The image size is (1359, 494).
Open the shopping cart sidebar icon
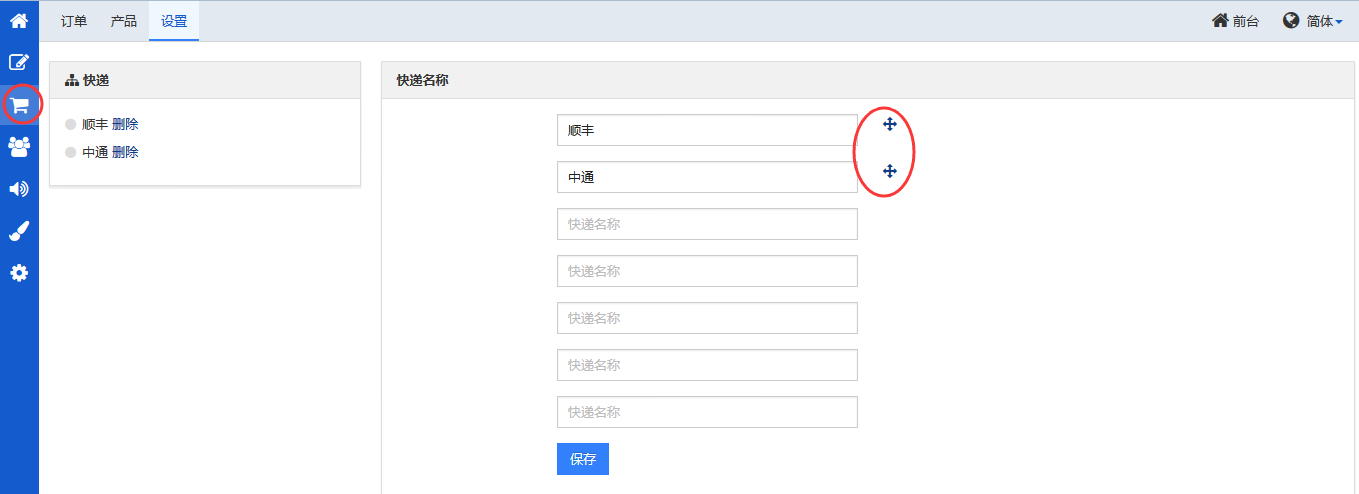[19, 105]
